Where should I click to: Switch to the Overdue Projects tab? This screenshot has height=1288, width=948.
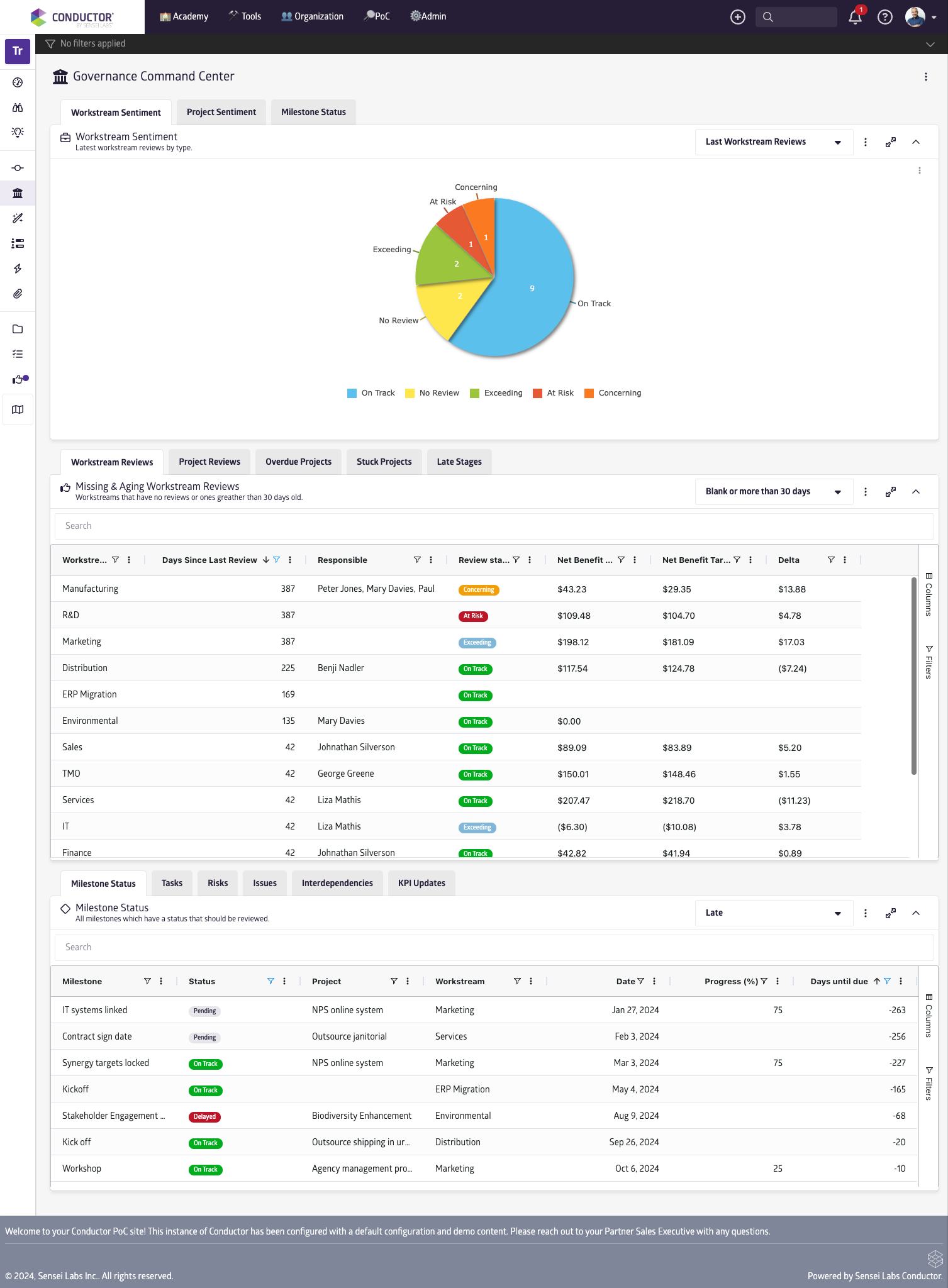[298, 462]
